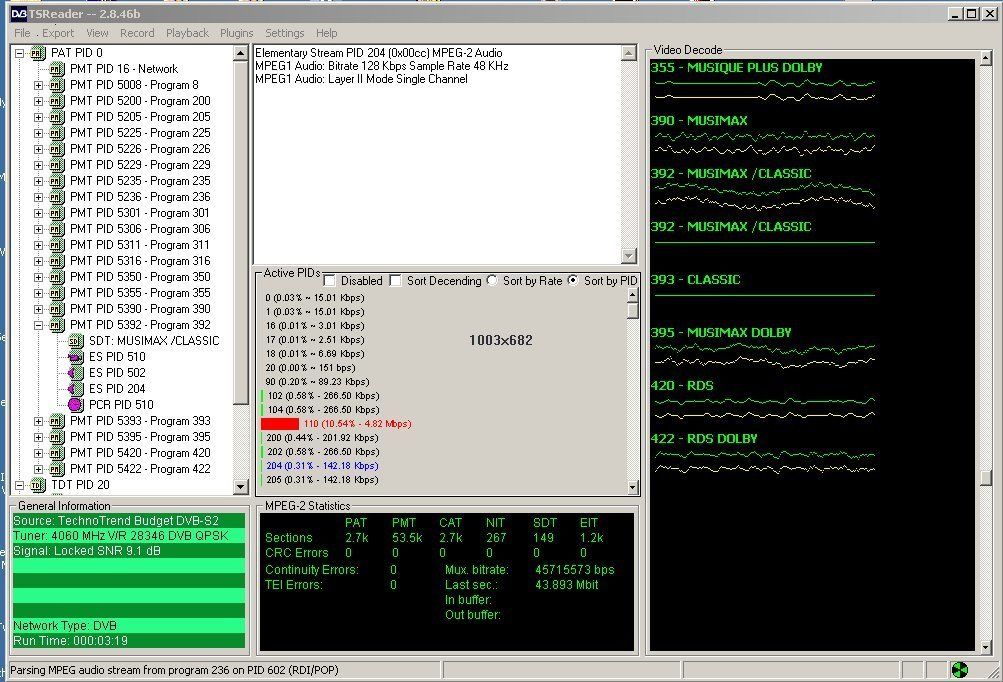Click the PMT icon next to Program 229

(57, 165)
